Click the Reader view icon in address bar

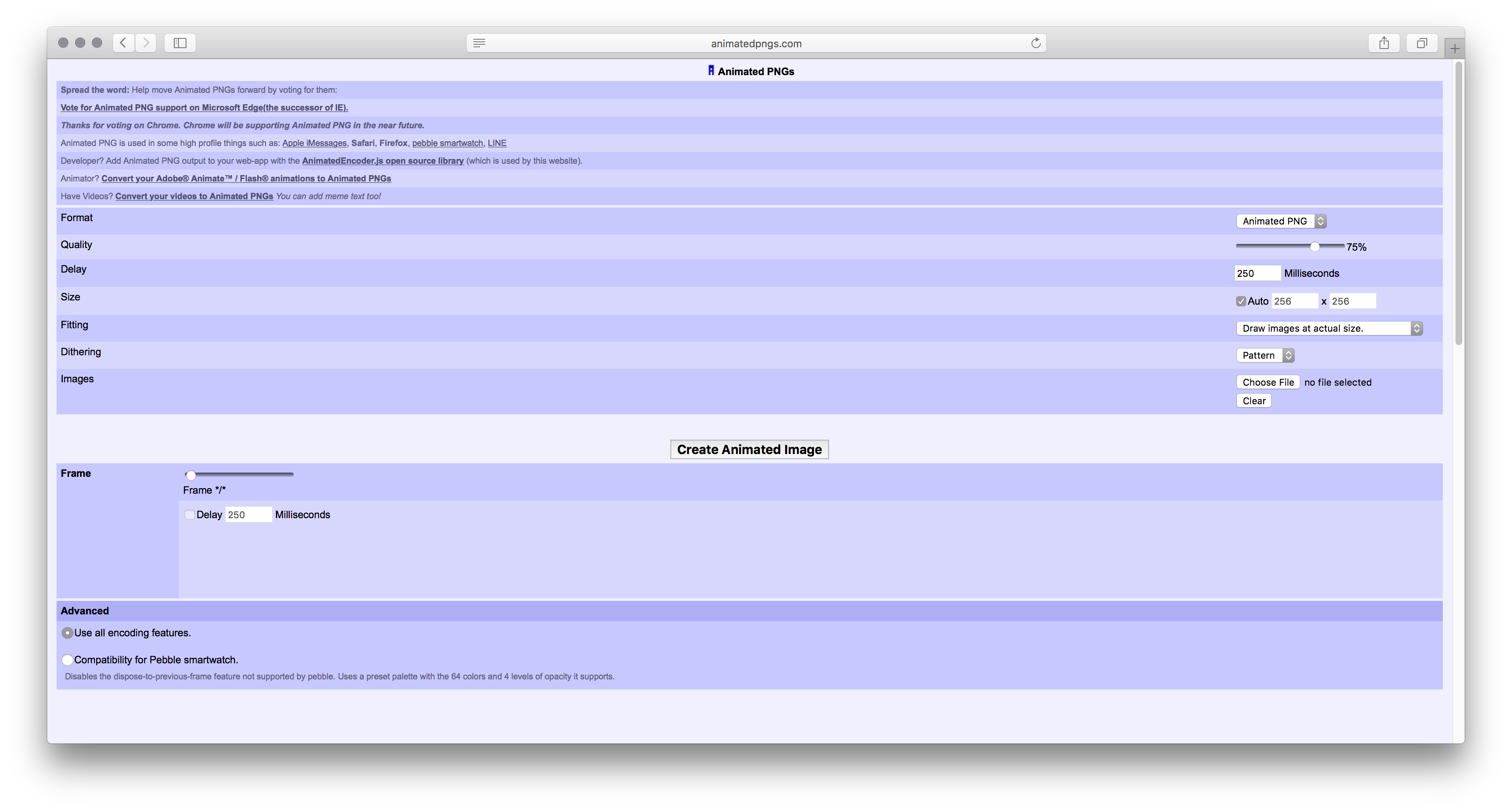coord(479,43)
